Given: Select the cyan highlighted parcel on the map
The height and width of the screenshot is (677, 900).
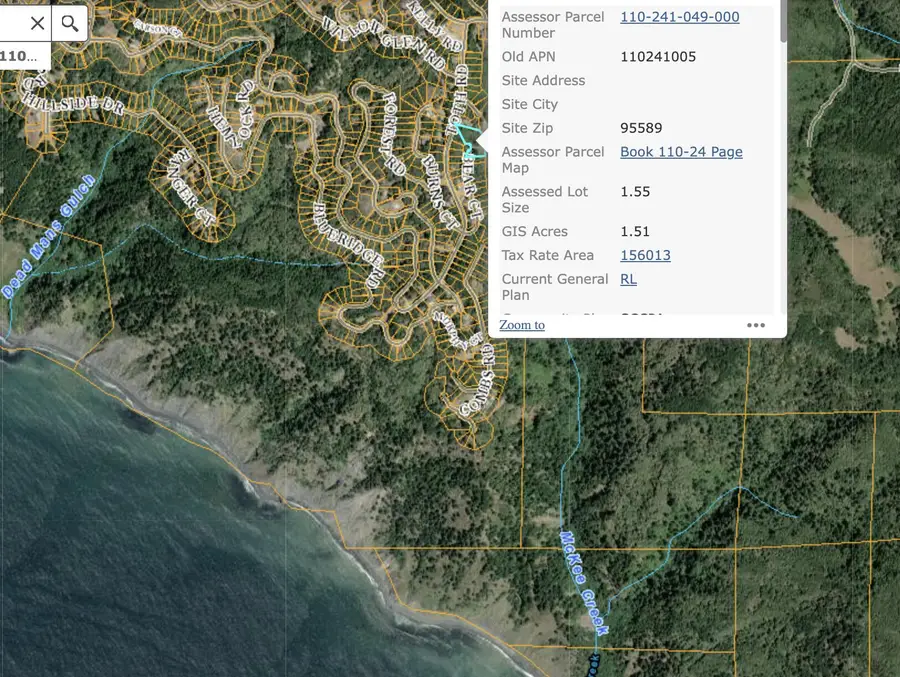Looking at the screenshot, I should (468, 138).
